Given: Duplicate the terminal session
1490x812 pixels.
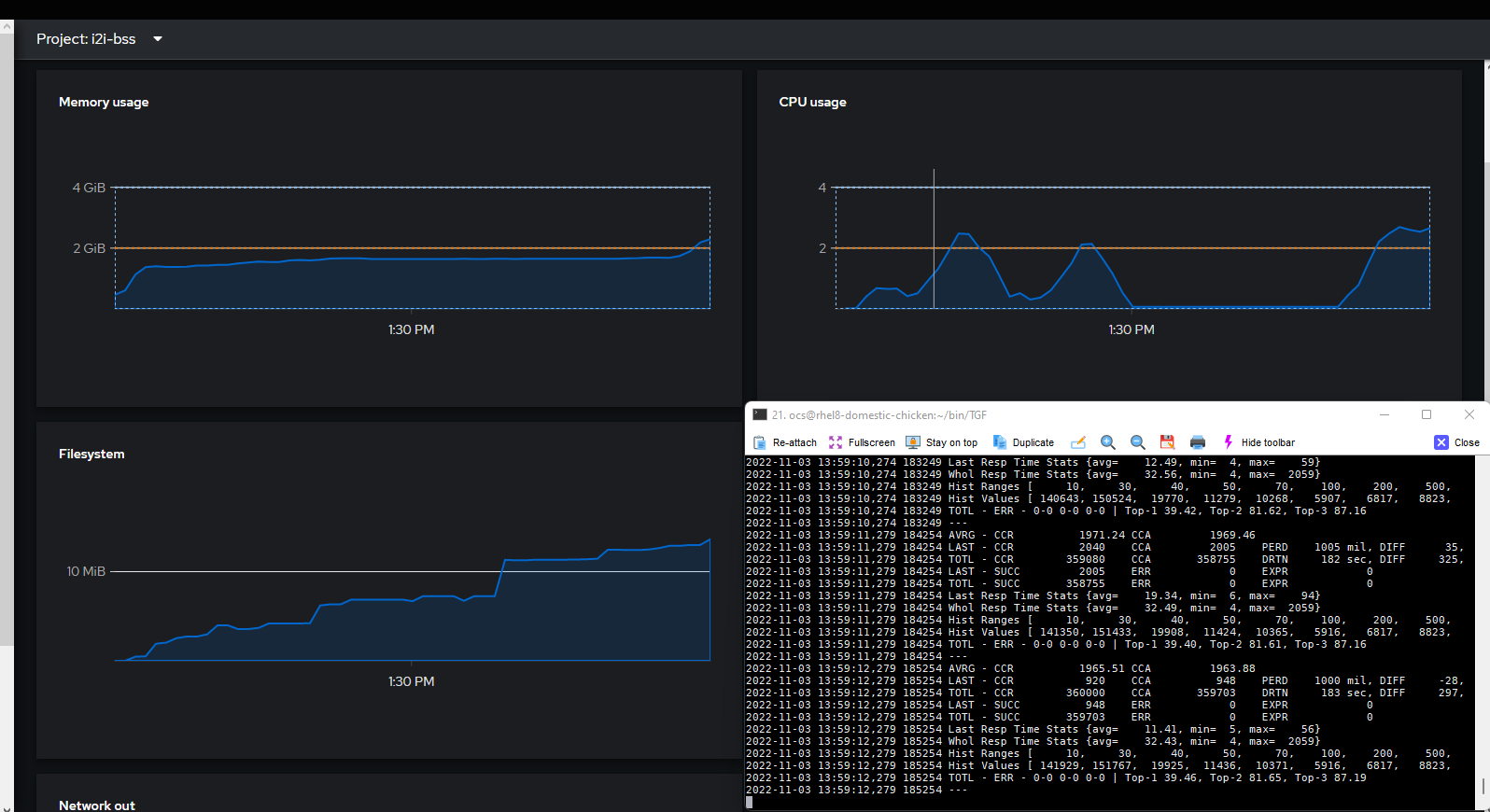Looking at the screenshot, I should tap(1023, 442).
